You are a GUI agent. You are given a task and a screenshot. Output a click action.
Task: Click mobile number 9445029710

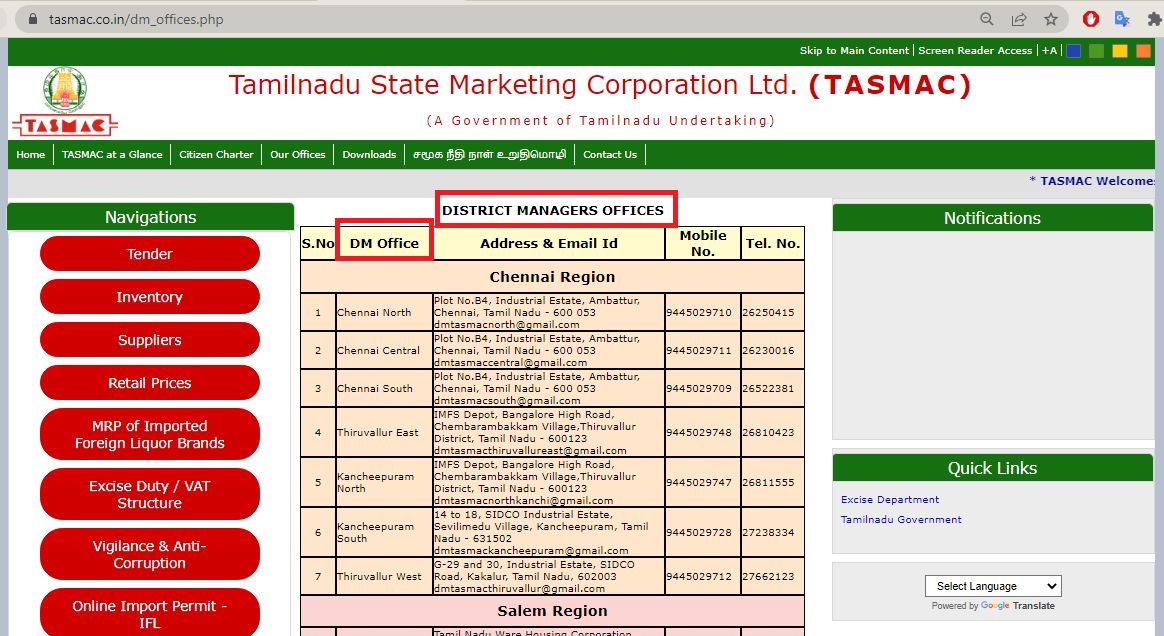click(x=699, y=312)
